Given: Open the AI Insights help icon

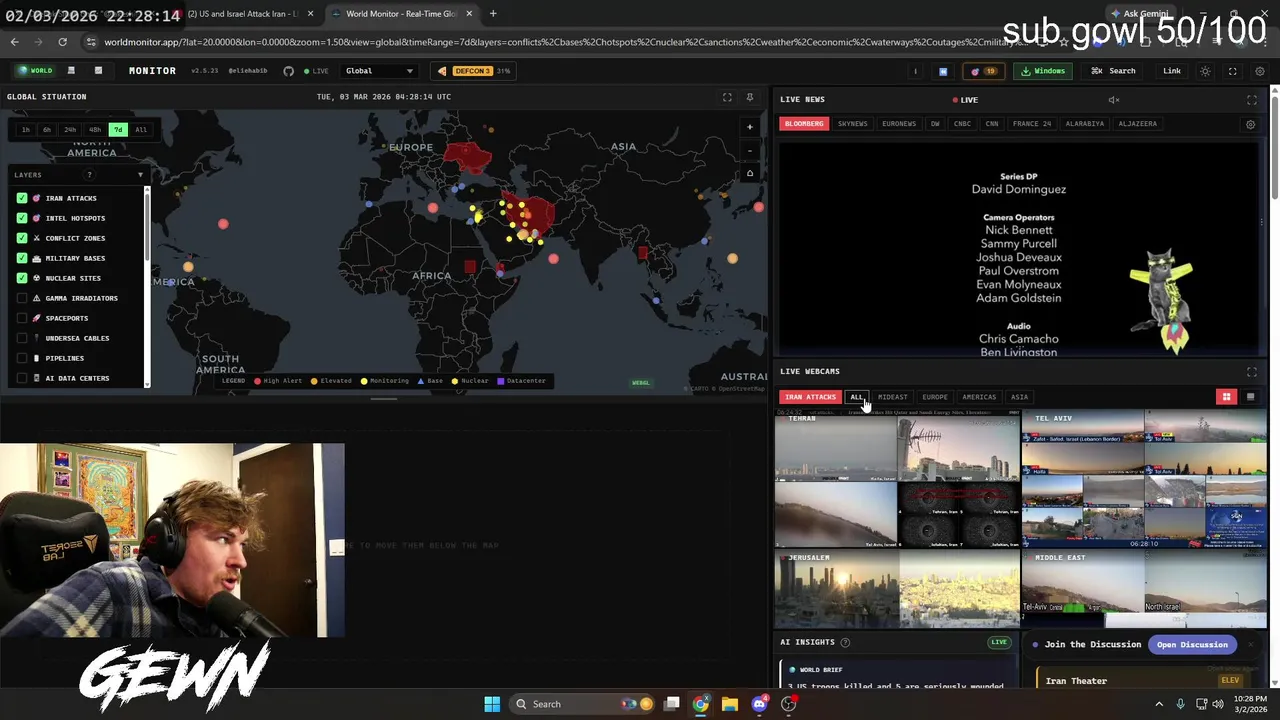Looking at the screenshot, I should pyautogui.click(x=845, y=642).
